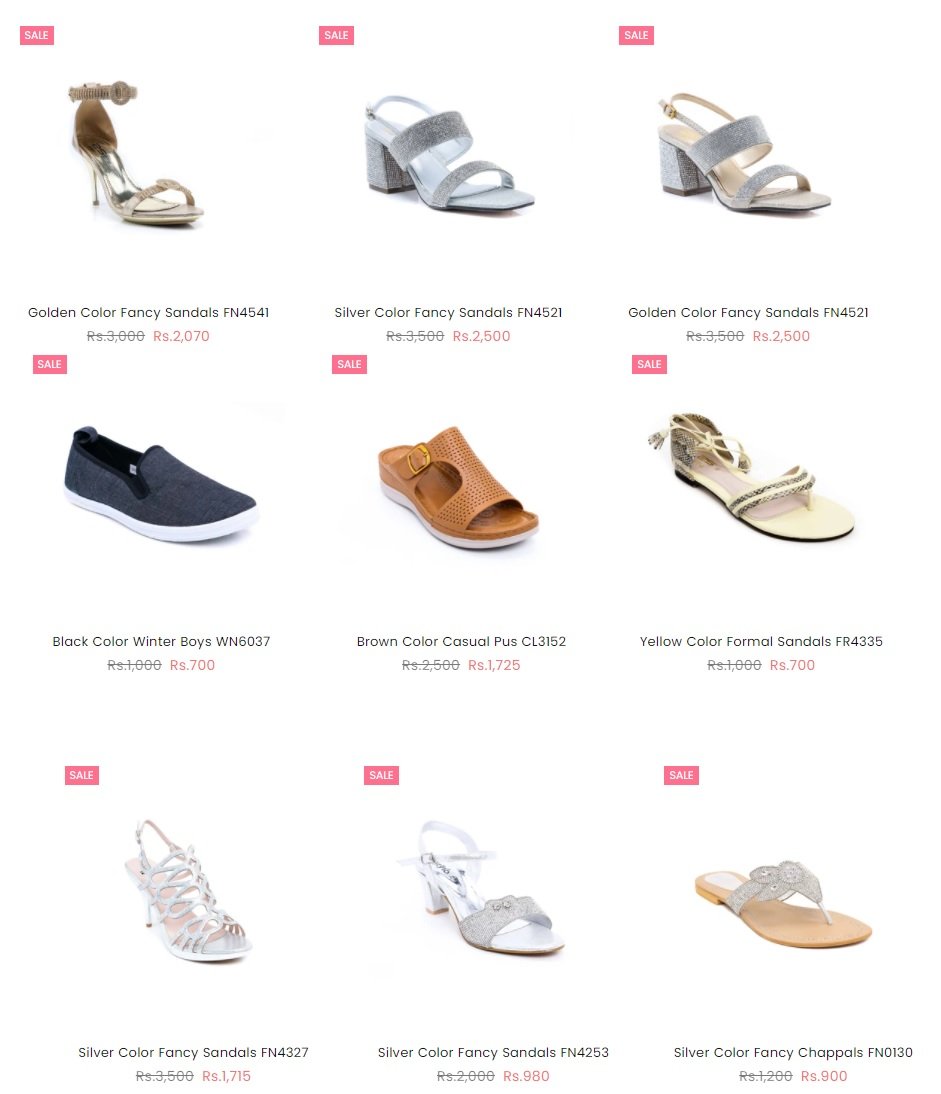941x1094 pixels.
Task: Click the Yellow Color Formal Sandals FR4335 title
Action: 761,641
